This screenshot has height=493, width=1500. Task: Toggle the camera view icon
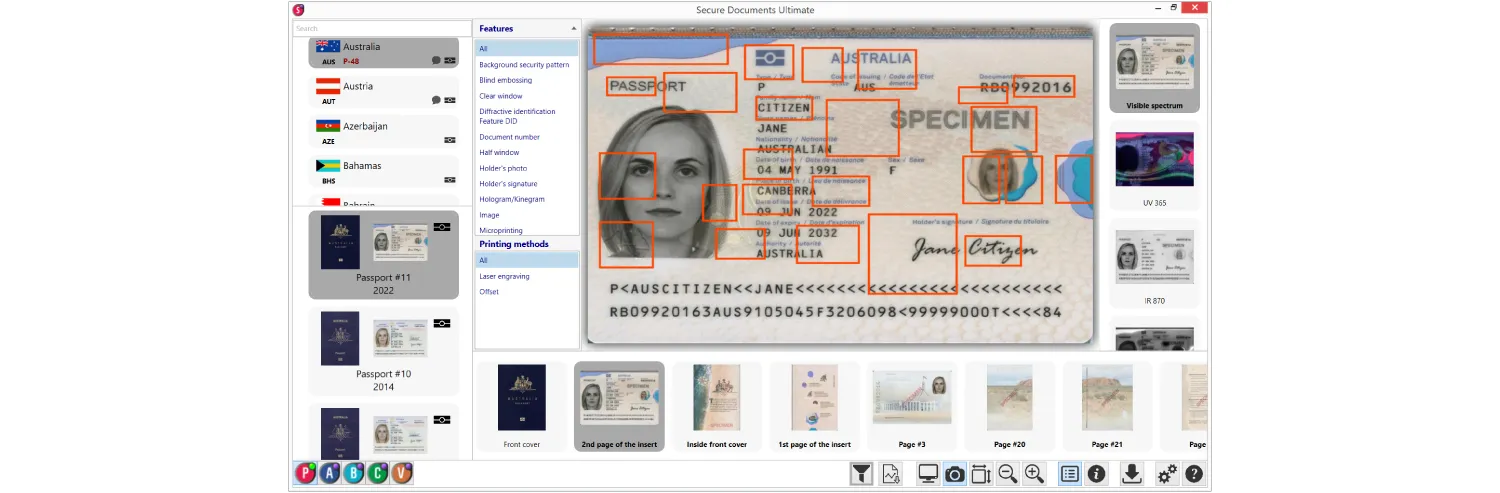[x=955, y=474]
